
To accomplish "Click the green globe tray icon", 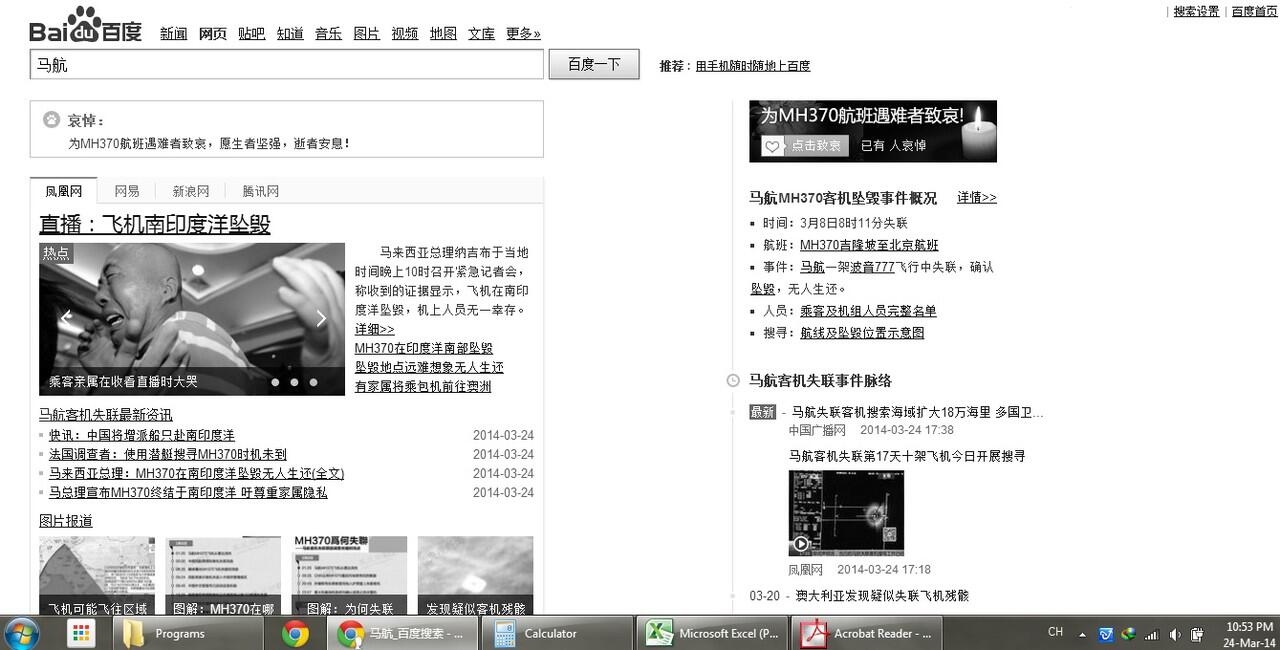I will click(x=1129, y=634).
